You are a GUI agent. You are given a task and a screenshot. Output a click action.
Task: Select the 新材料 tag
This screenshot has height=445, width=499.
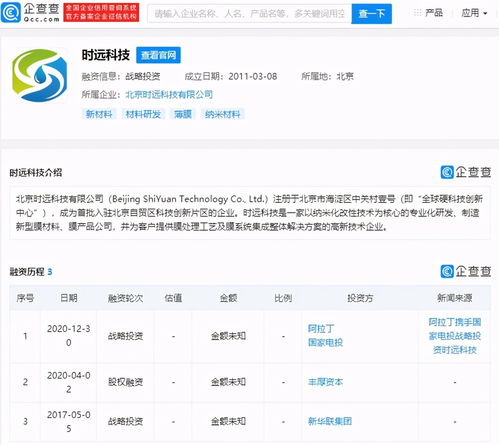coord(99,114)
